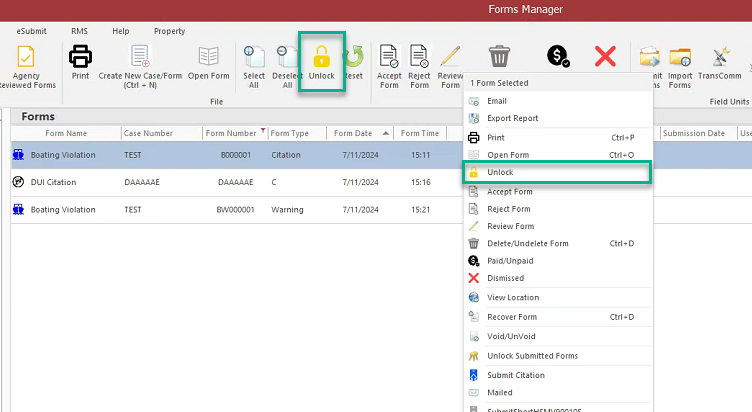Select Void/UnVoid context menu entry

click(x=511, y=336)
